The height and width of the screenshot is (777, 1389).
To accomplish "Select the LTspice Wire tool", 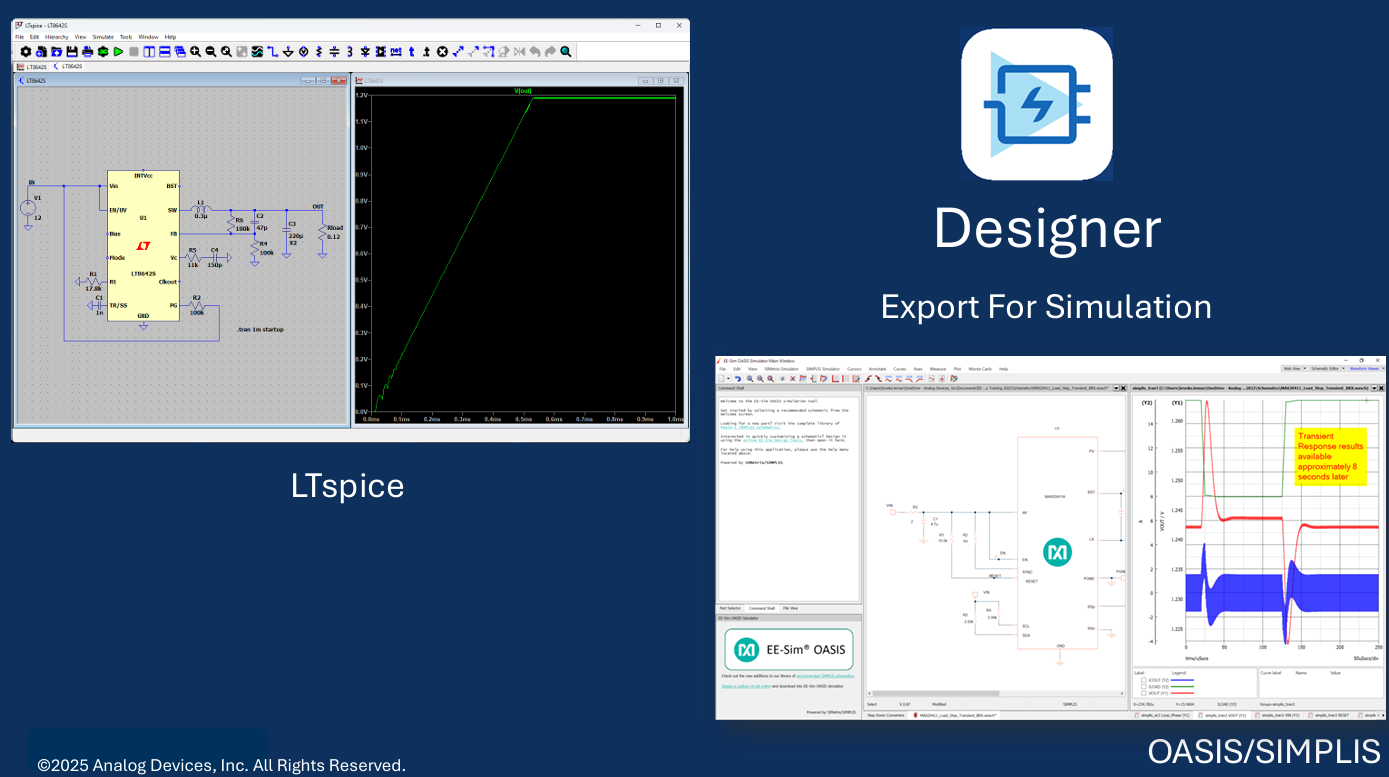I will pyautogui.click(x=272, y=51).
